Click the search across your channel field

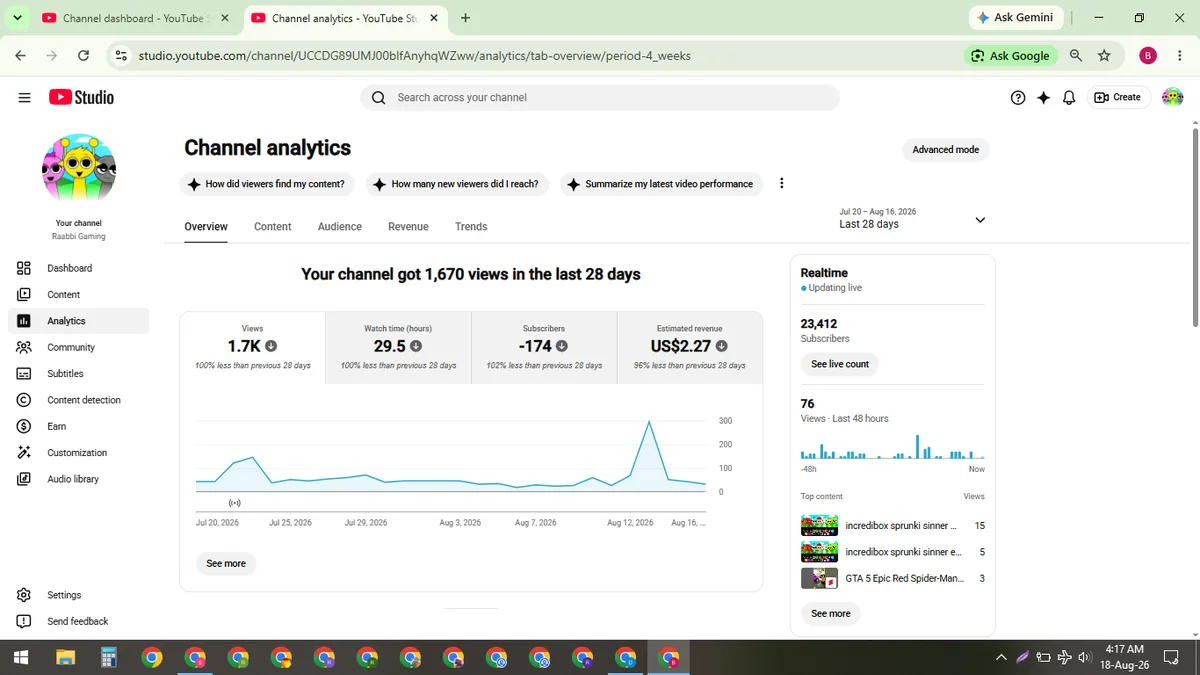(x=600, y=97)
